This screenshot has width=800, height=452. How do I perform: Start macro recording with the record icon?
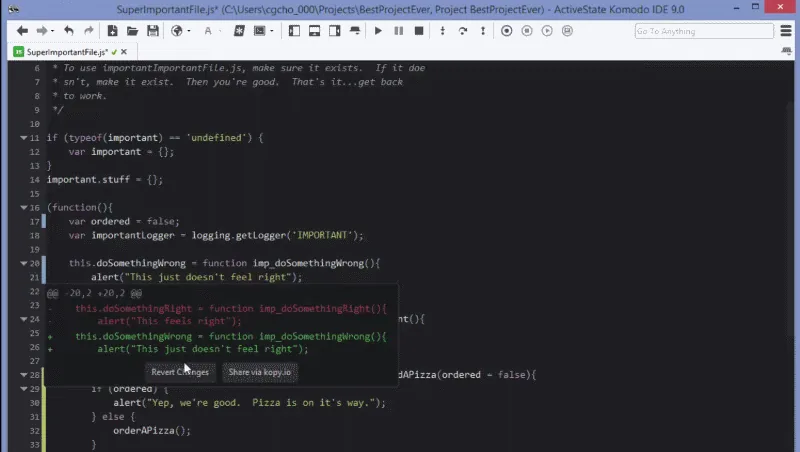[506, 31]
